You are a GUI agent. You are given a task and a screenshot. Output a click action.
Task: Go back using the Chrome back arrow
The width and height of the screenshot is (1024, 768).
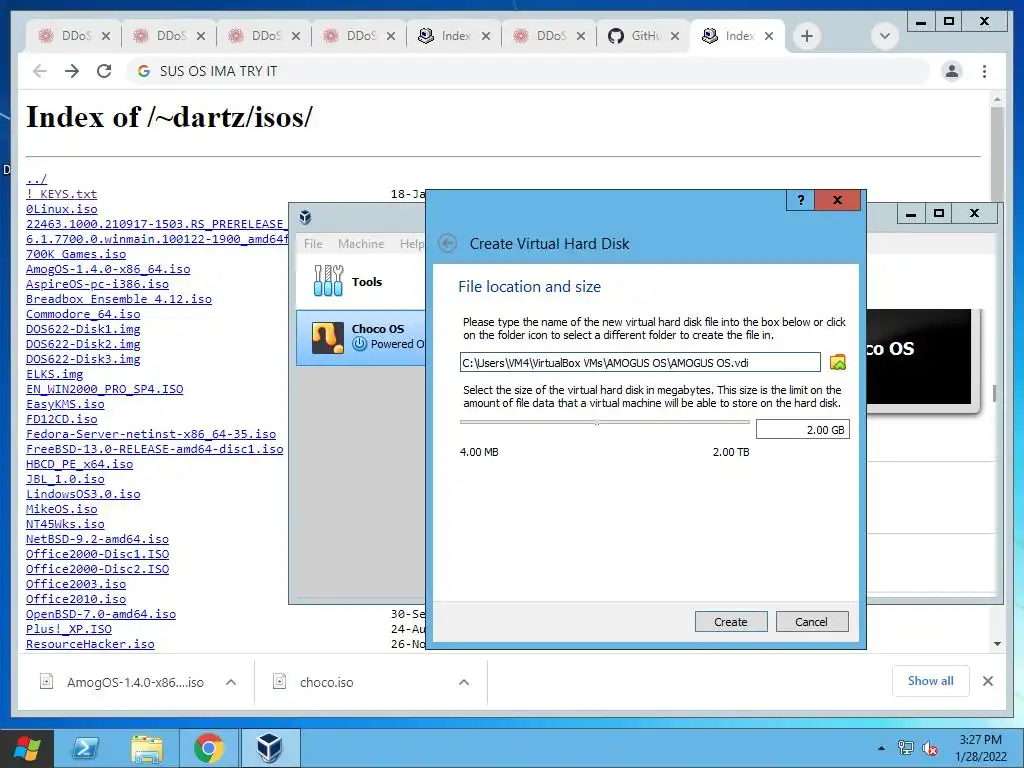[x=40, y=71]
